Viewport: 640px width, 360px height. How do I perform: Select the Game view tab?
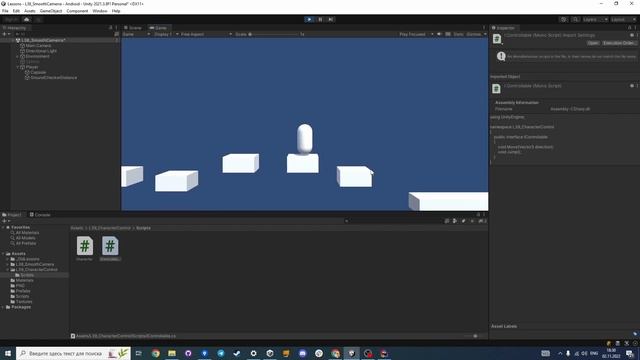pyautogui.click(x=158, y=28)
